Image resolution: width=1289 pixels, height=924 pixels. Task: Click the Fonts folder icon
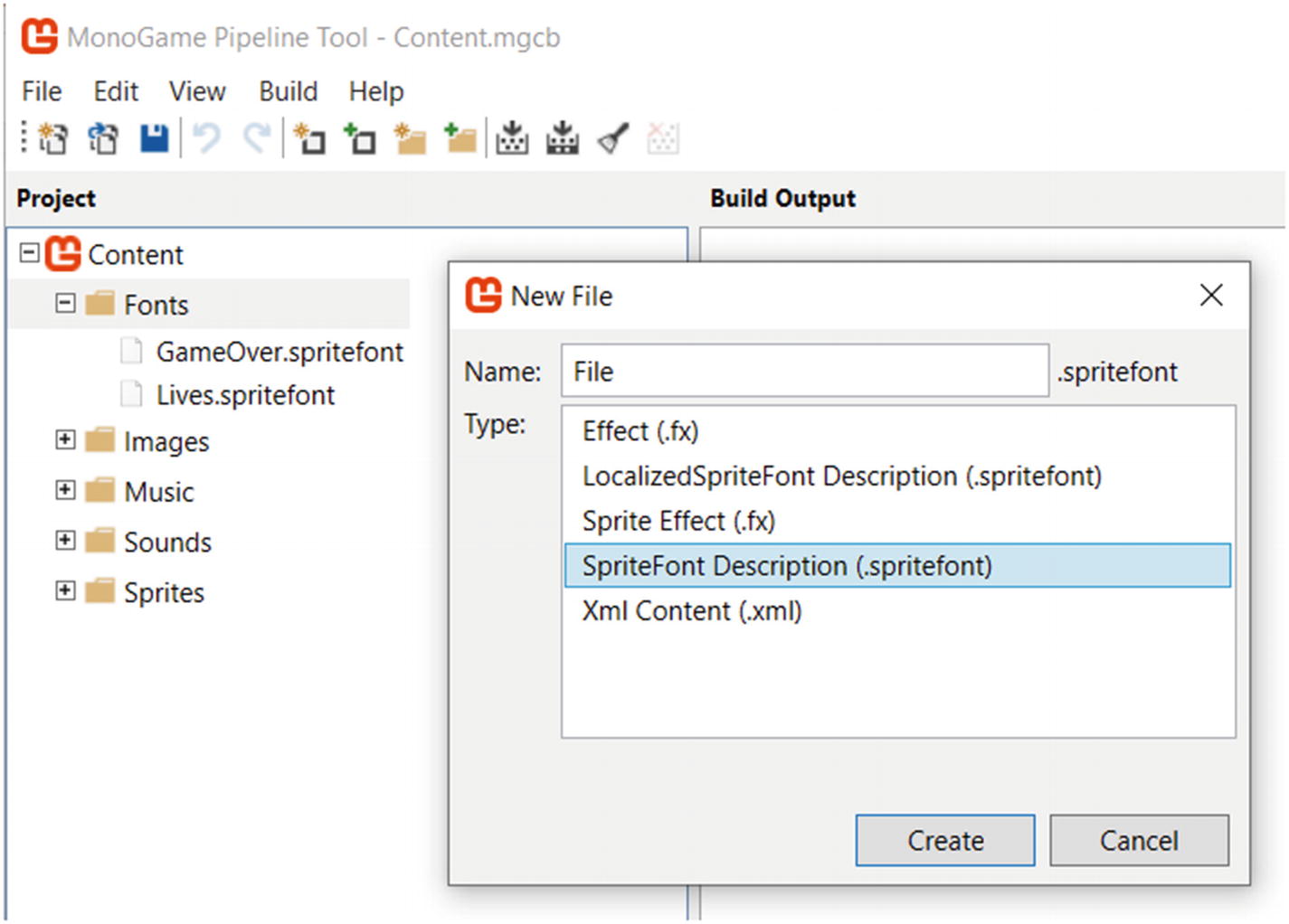(x=100, y=304)
